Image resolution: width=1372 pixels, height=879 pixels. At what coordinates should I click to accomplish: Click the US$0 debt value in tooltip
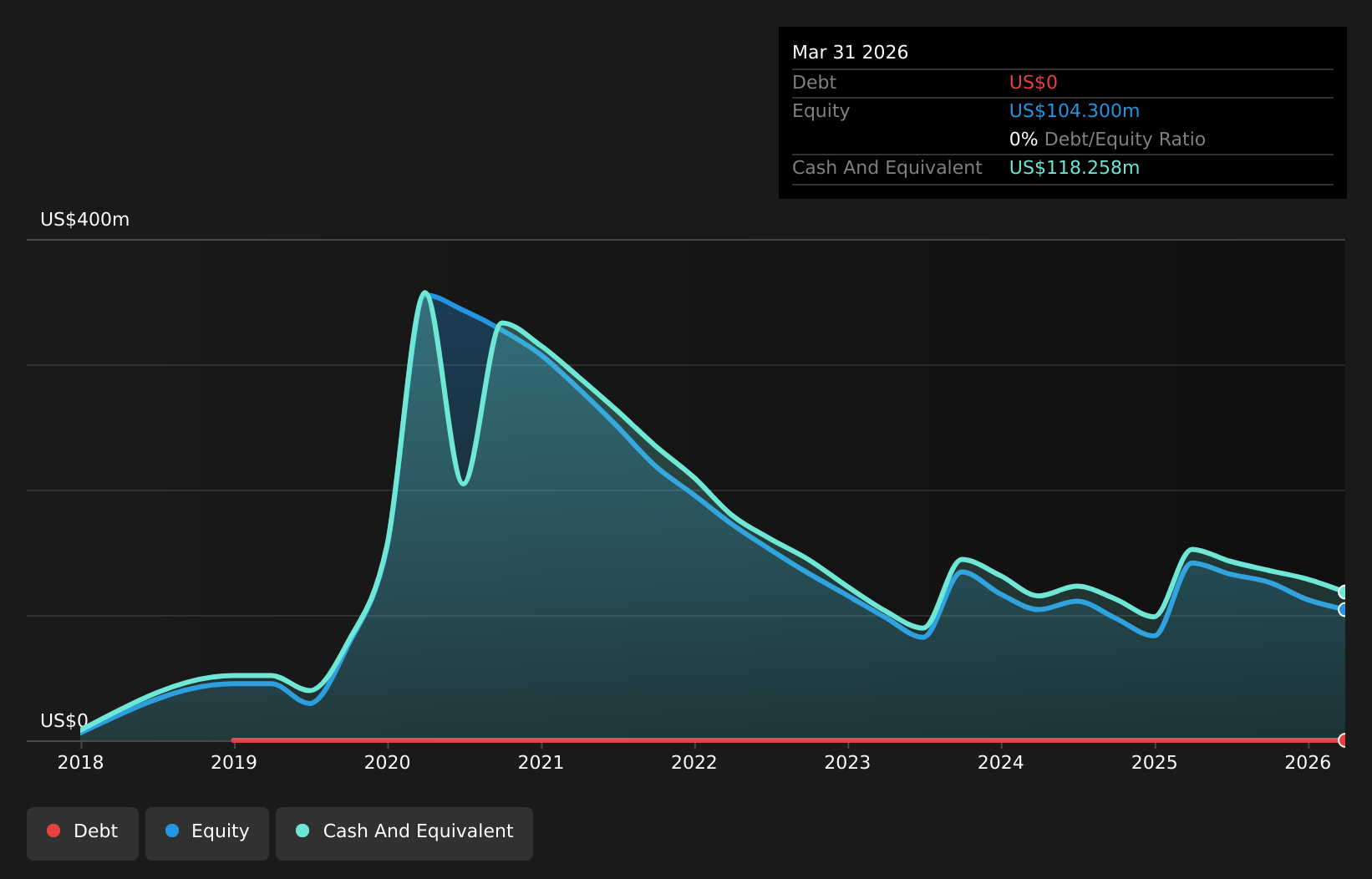(x=1033, y=83)
